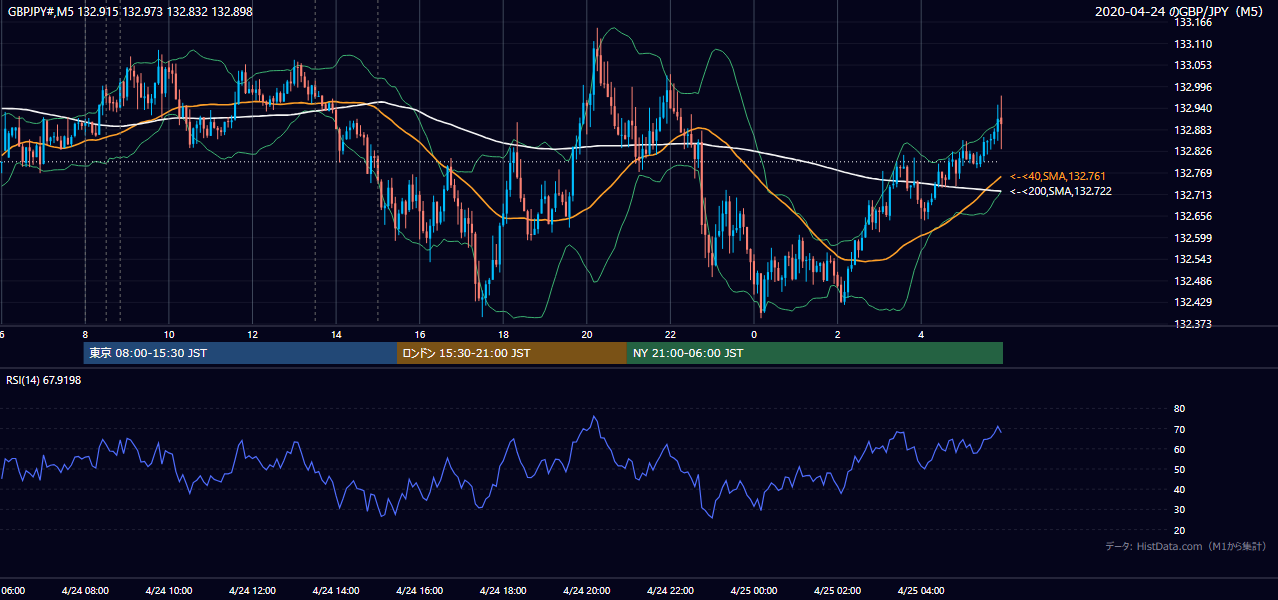
Task: Click the 132.769 price axis label
Action: coord(1193,173)
